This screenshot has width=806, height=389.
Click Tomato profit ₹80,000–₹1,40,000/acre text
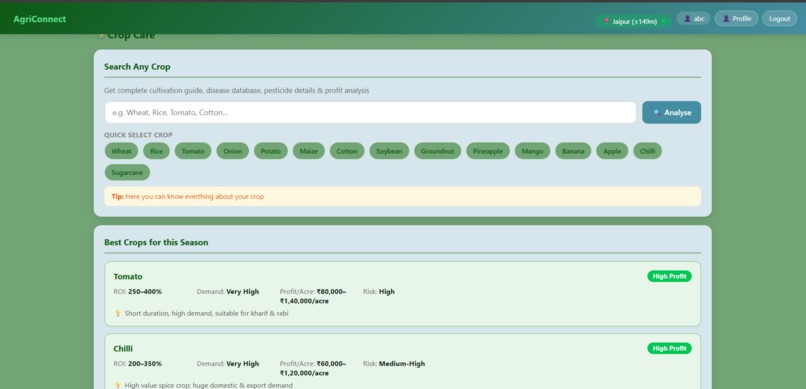click(x=313, y=296)
